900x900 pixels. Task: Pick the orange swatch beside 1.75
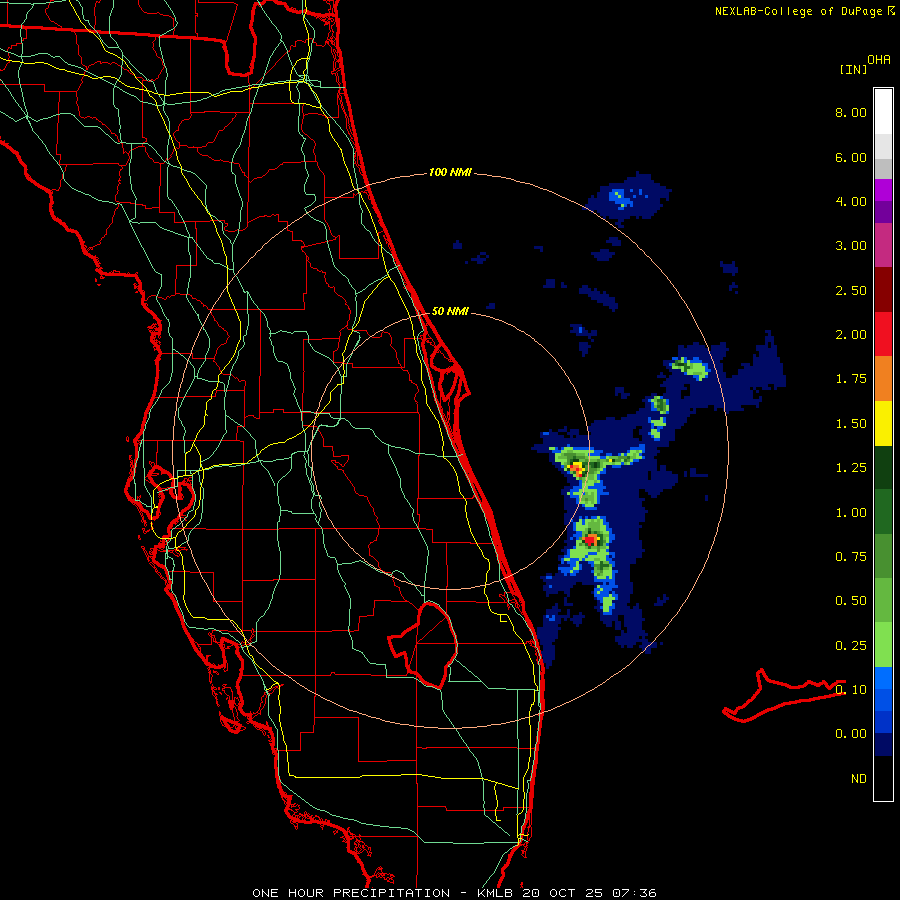pyautogui.click(x=883, y=378)
